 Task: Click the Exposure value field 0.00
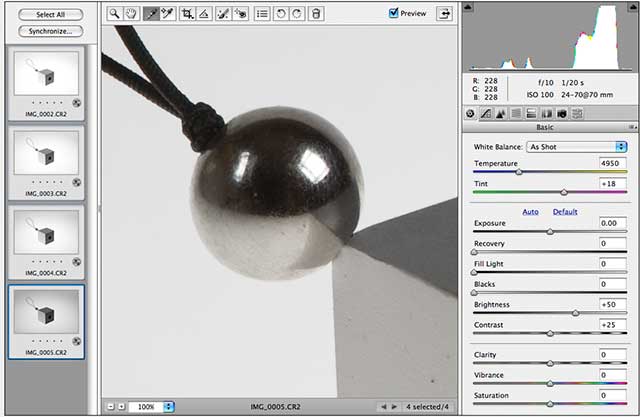coord(613,223)
